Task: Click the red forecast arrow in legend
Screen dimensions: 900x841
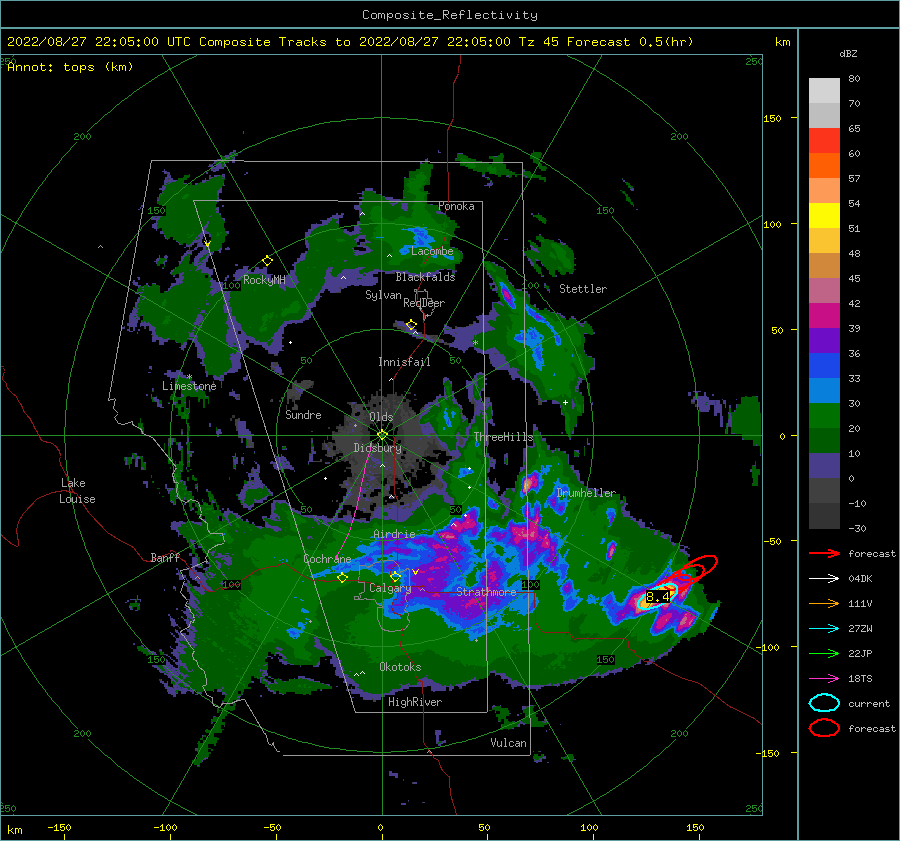Action: coord(824,553)
